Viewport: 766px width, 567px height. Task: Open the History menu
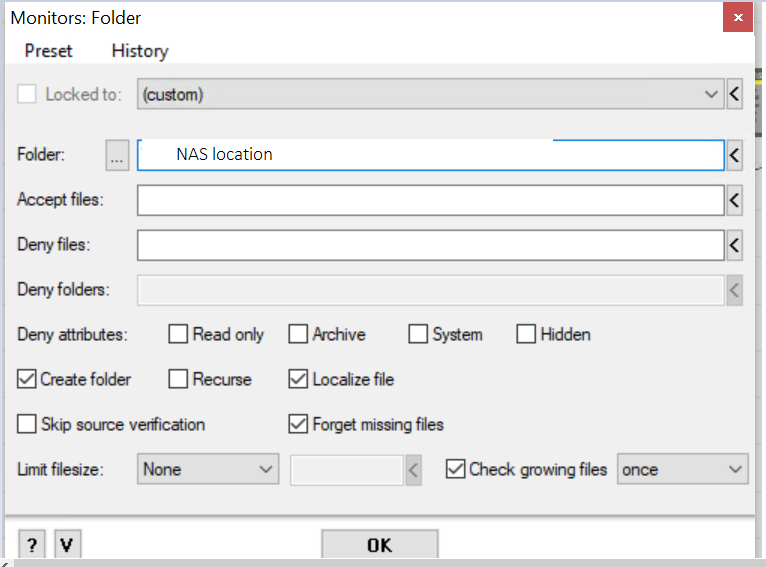[140, 51]
